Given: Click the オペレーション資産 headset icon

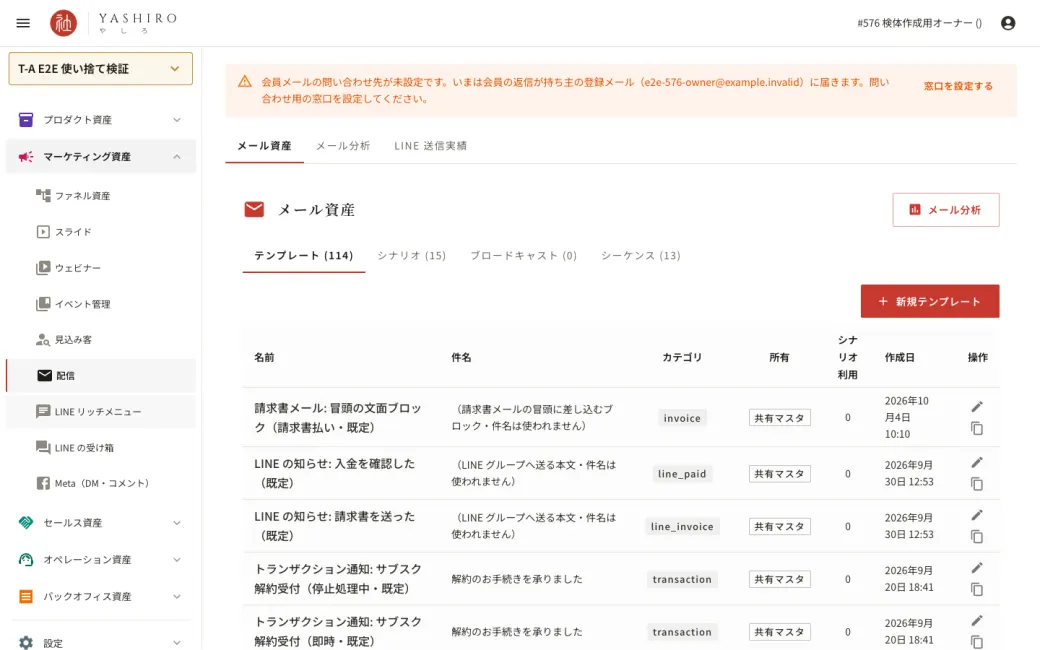Looking at the screenshot, I should point(26,559).
